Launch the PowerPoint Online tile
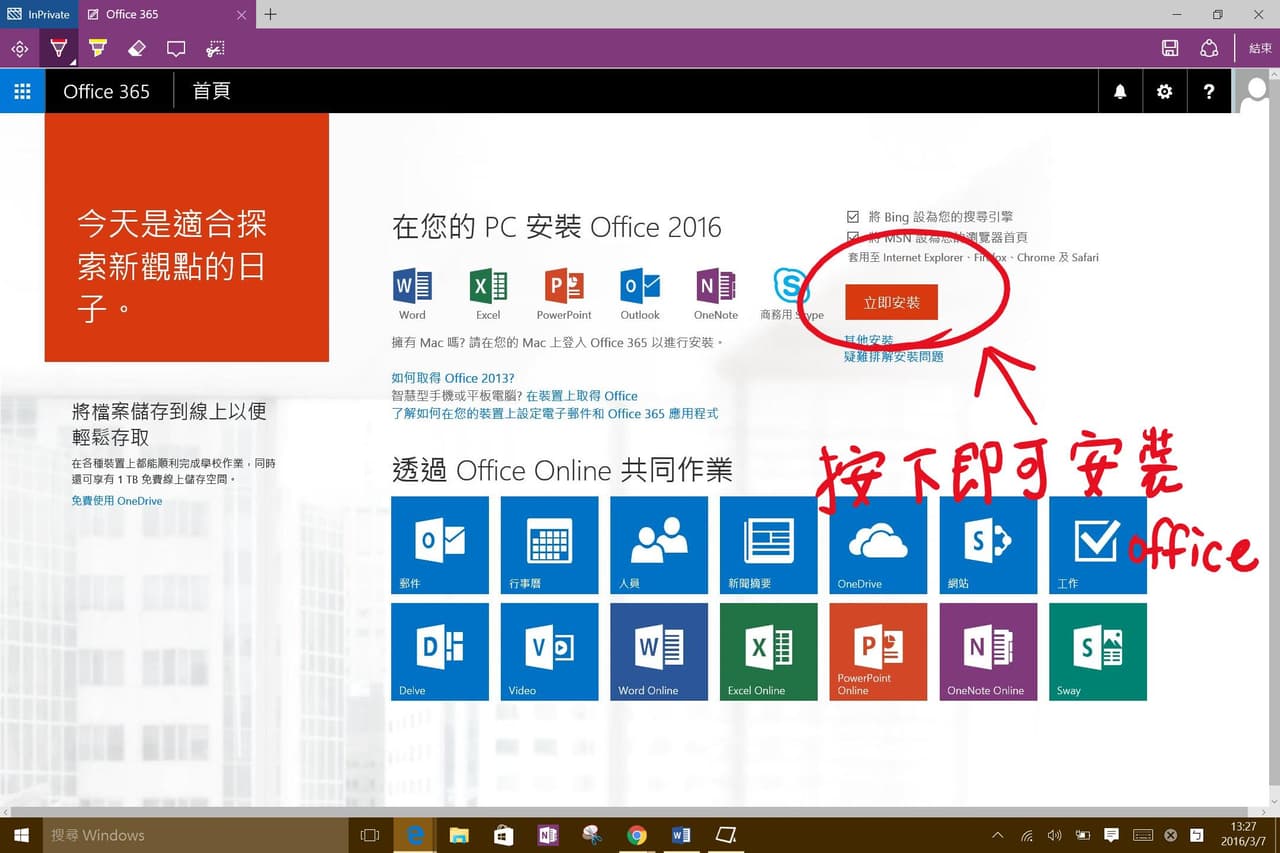Image resolution: width=1280 pixels, height=853 pixels. point(878,652)
